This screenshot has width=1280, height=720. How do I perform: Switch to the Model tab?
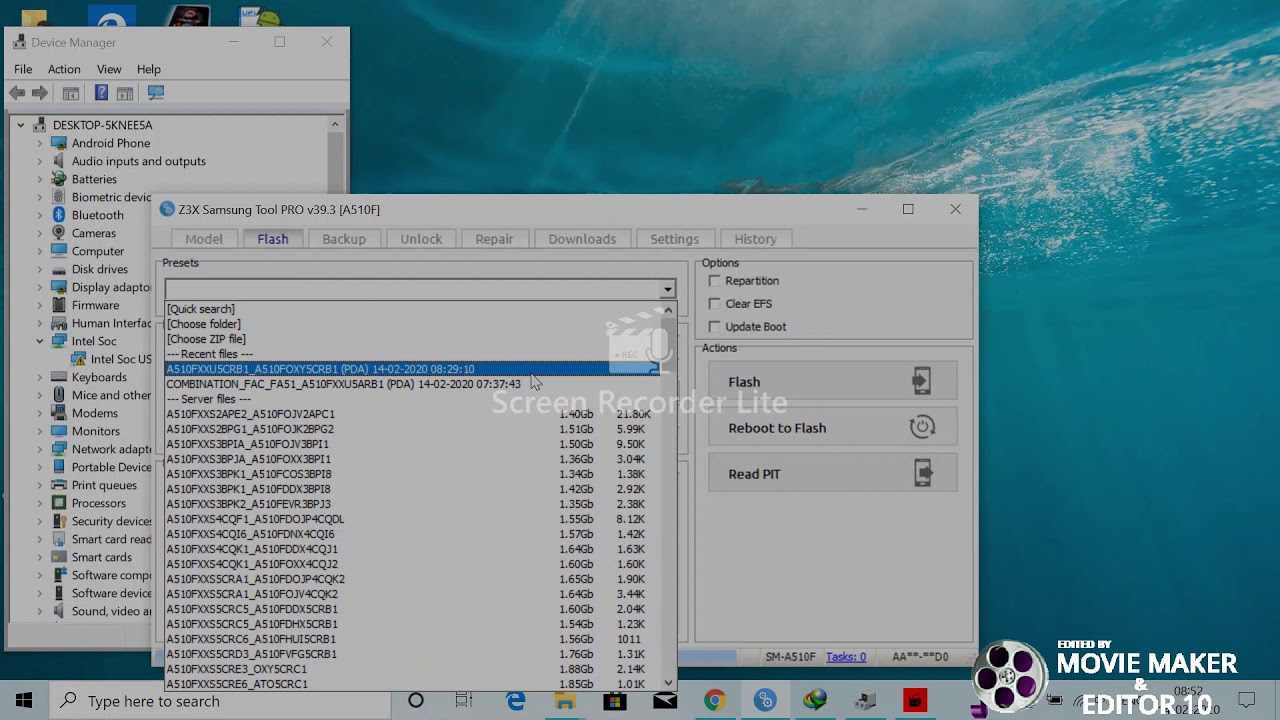coord(204,239)
